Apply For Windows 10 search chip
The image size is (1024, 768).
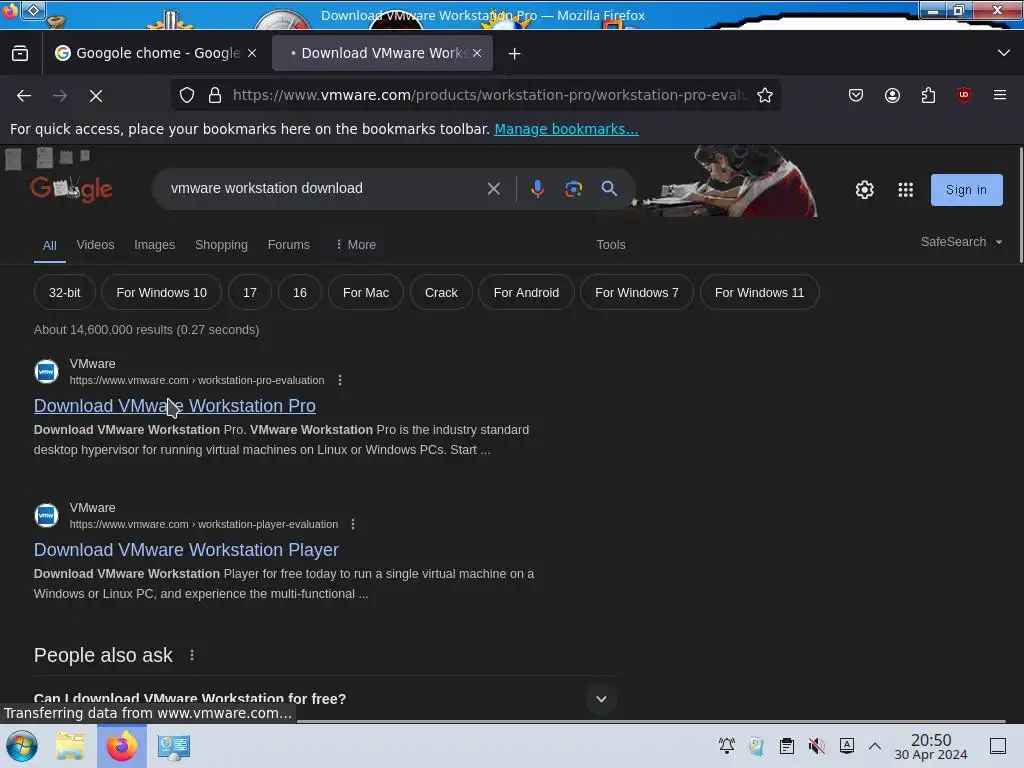click(161, 293)
